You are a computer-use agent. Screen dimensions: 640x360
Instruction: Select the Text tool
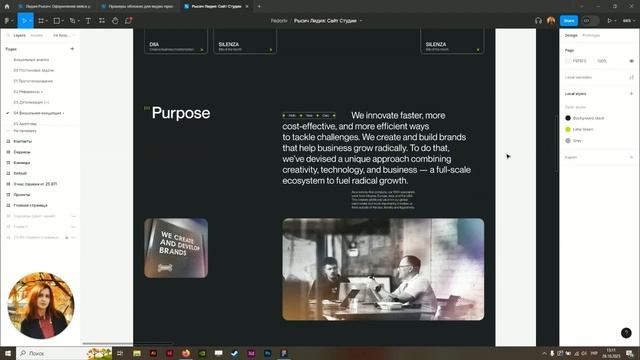click(88, 20)
